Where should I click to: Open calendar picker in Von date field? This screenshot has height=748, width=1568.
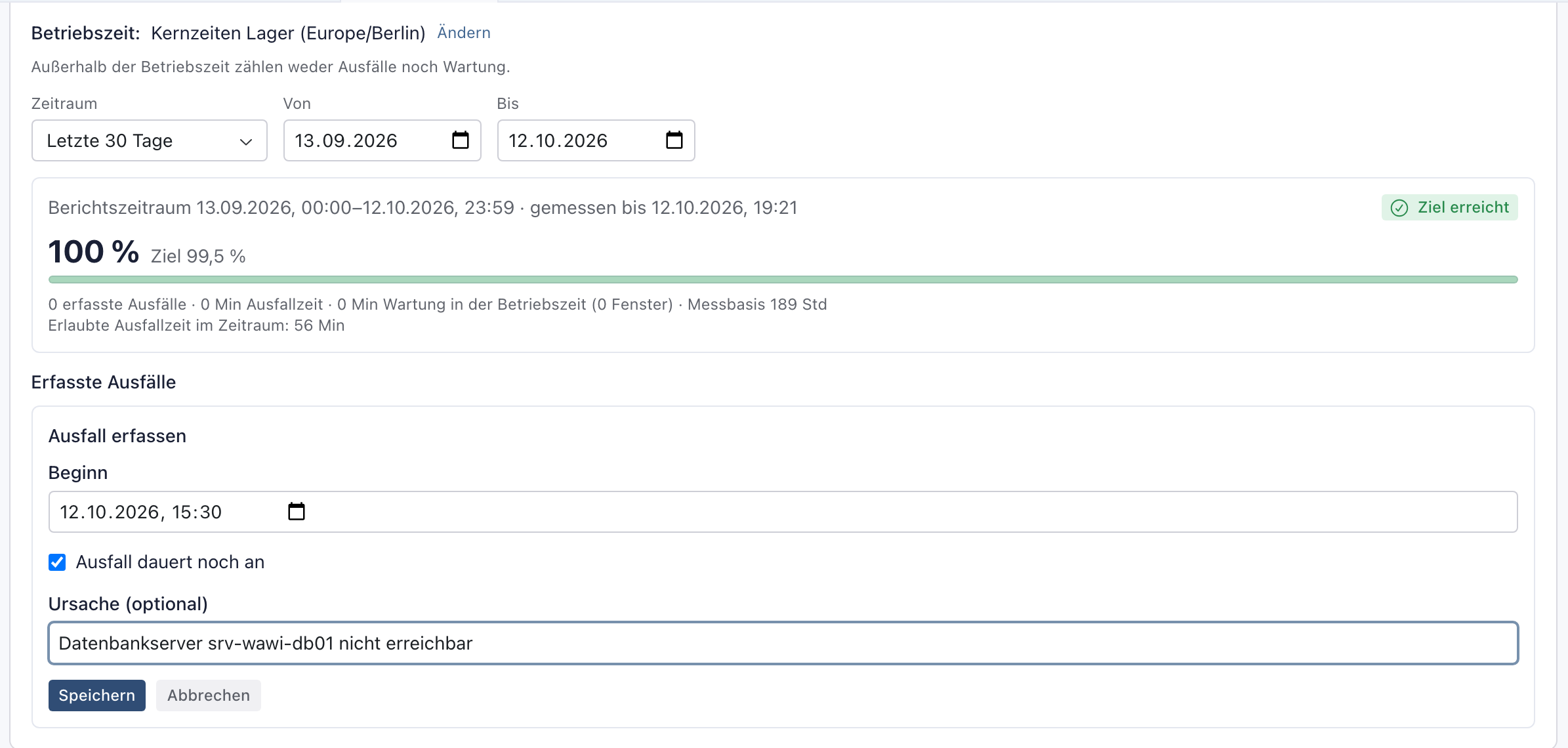click(461, 140)
